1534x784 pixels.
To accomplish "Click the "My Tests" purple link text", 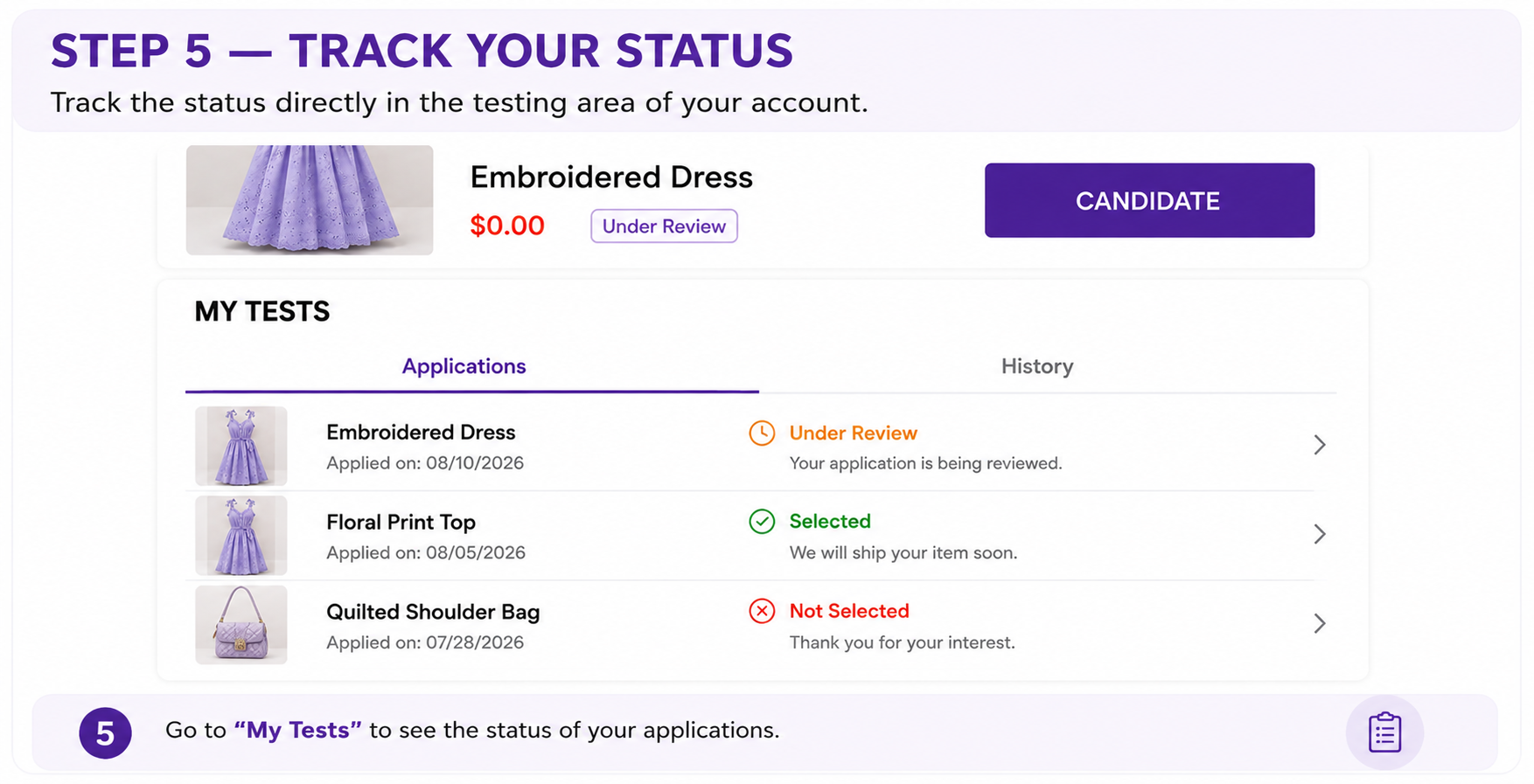I will click(297, 730).
